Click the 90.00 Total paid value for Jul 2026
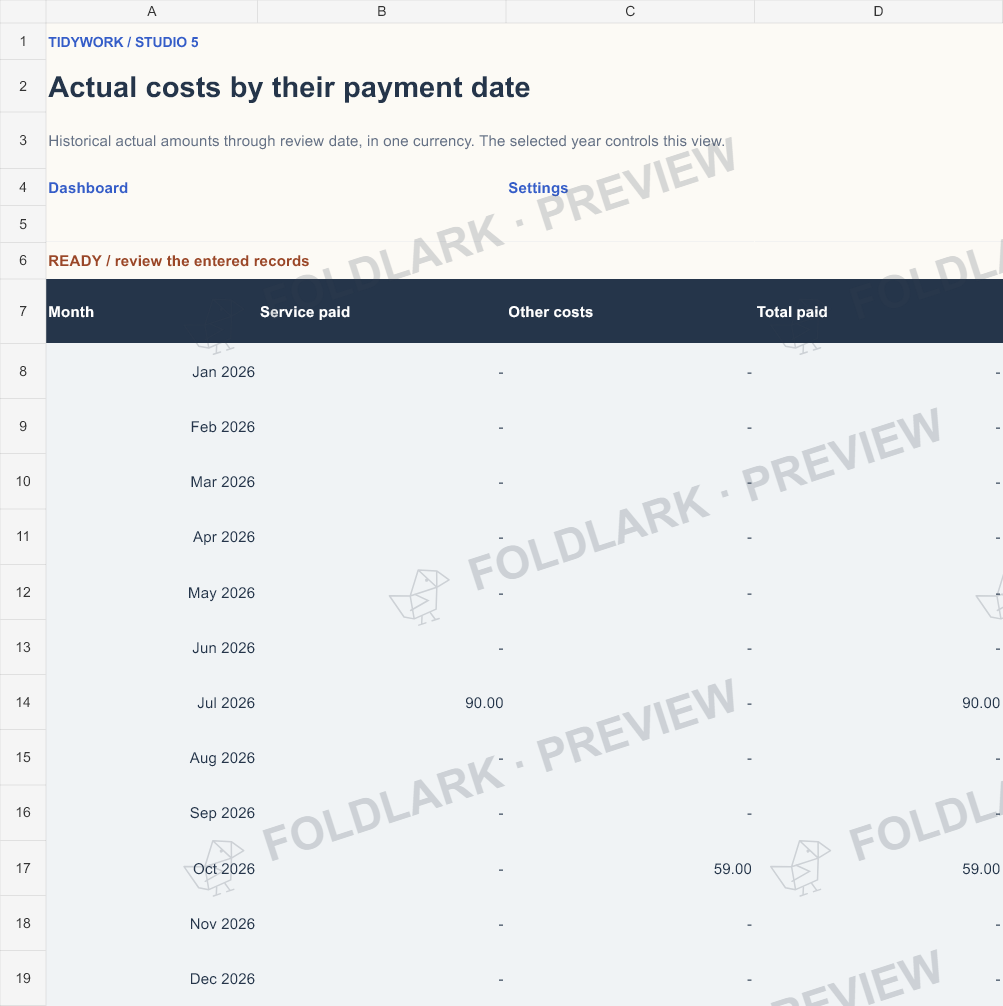The width and height of the screenshot is (1003, 1006). point(981,703)
